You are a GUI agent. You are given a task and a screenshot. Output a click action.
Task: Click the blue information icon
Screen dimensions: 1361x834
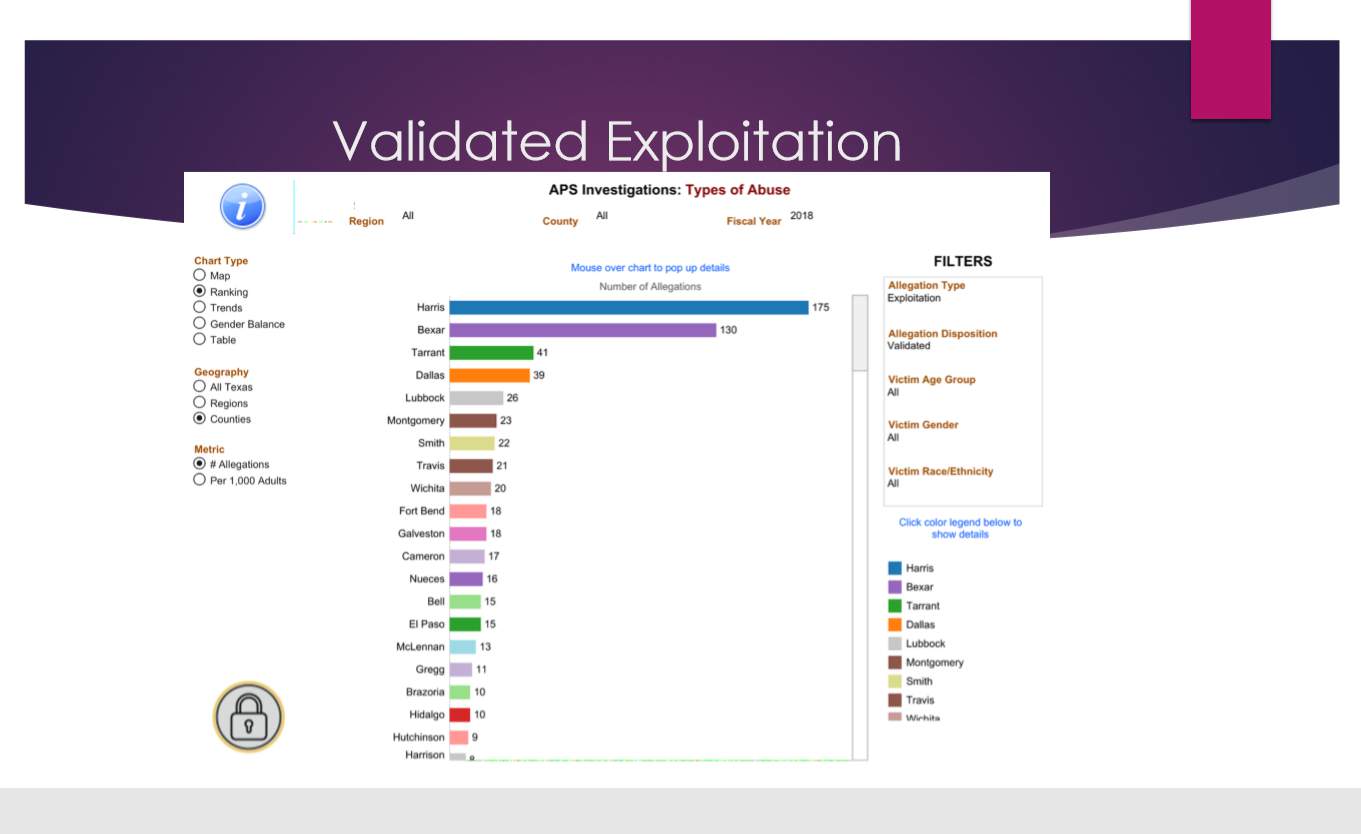pyautogui.click(x=242, y=206)
